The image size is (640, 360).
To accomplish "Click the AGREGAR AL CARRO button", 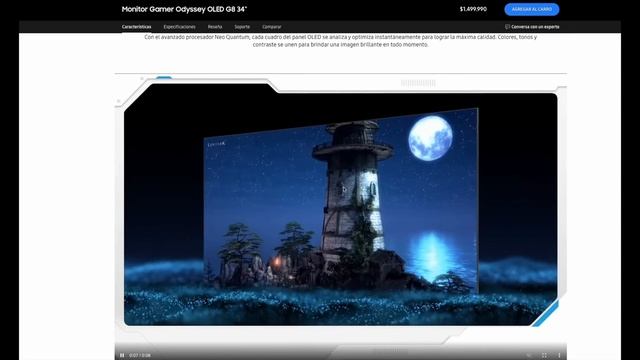I will click(532, 9).
